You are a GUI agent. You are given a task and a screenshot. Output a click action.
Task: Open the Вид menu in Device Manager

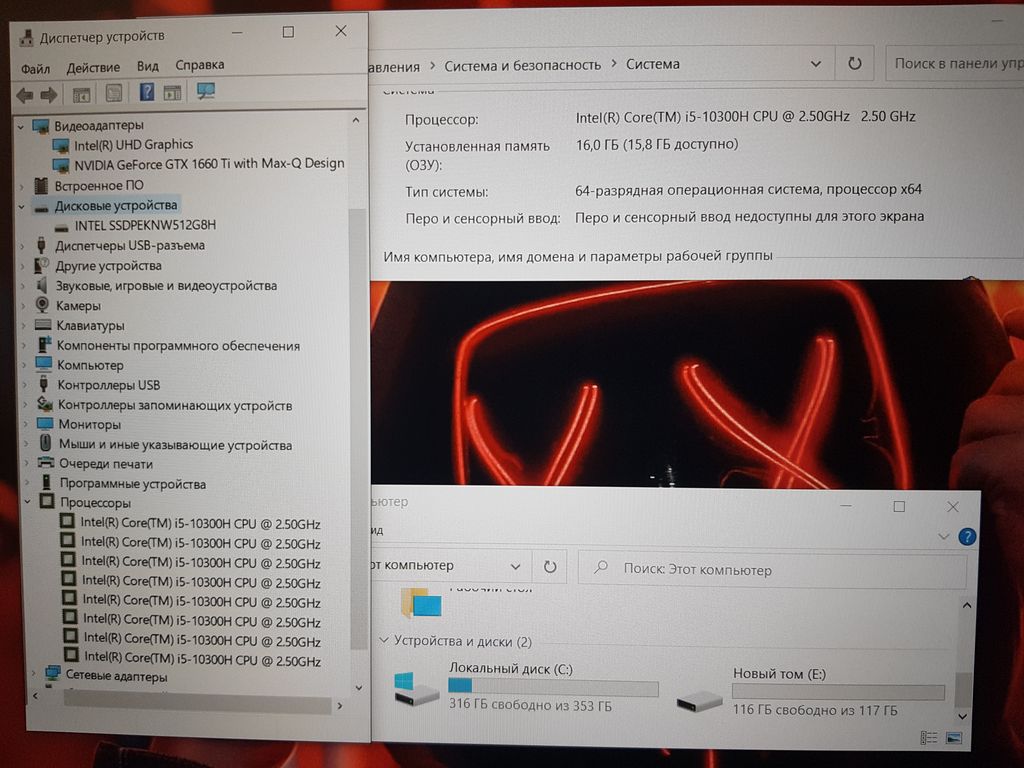(x=147, y=66)
